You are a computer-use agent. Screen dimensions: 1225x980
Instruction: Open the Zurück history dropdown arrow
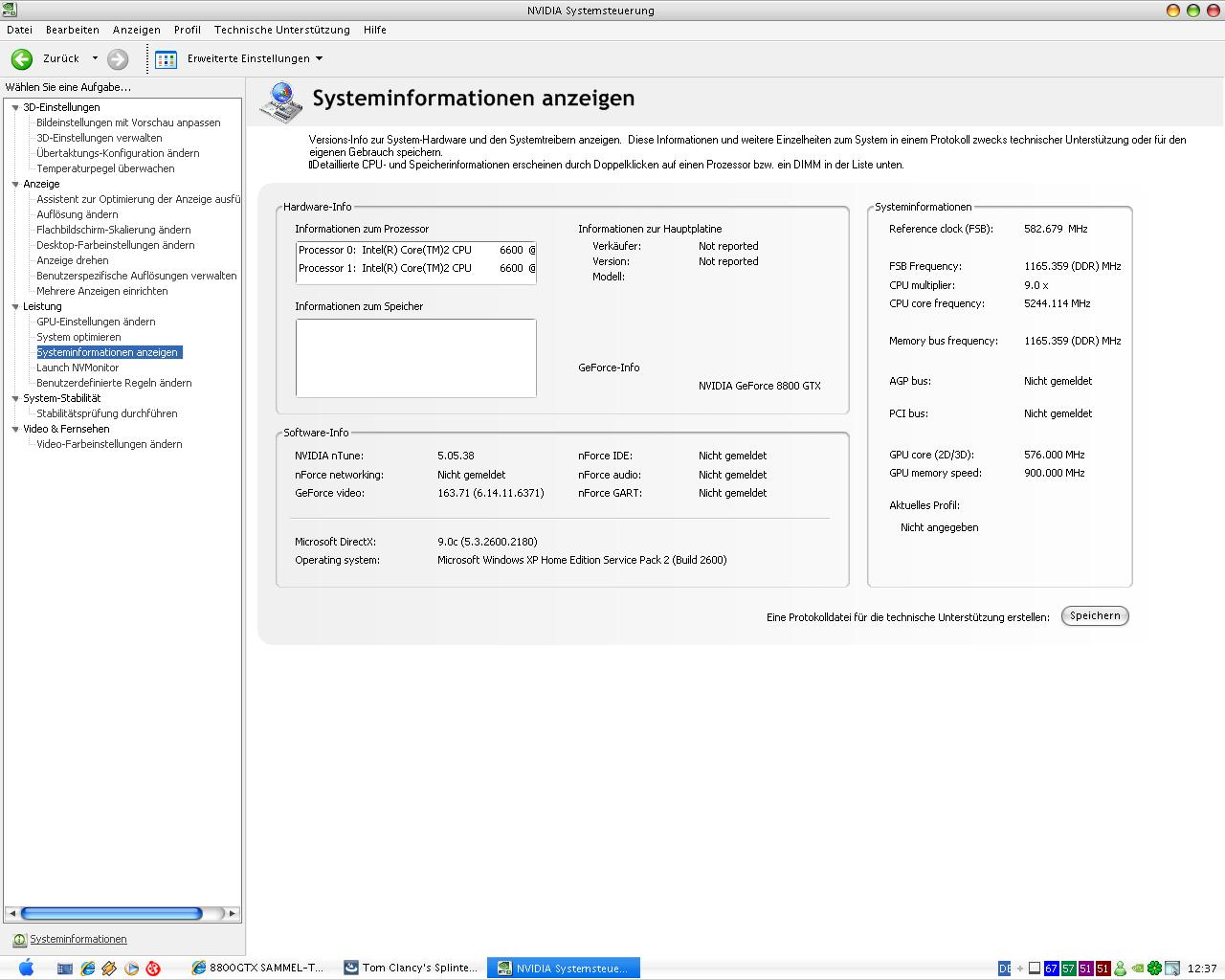(x=95, y=58)
